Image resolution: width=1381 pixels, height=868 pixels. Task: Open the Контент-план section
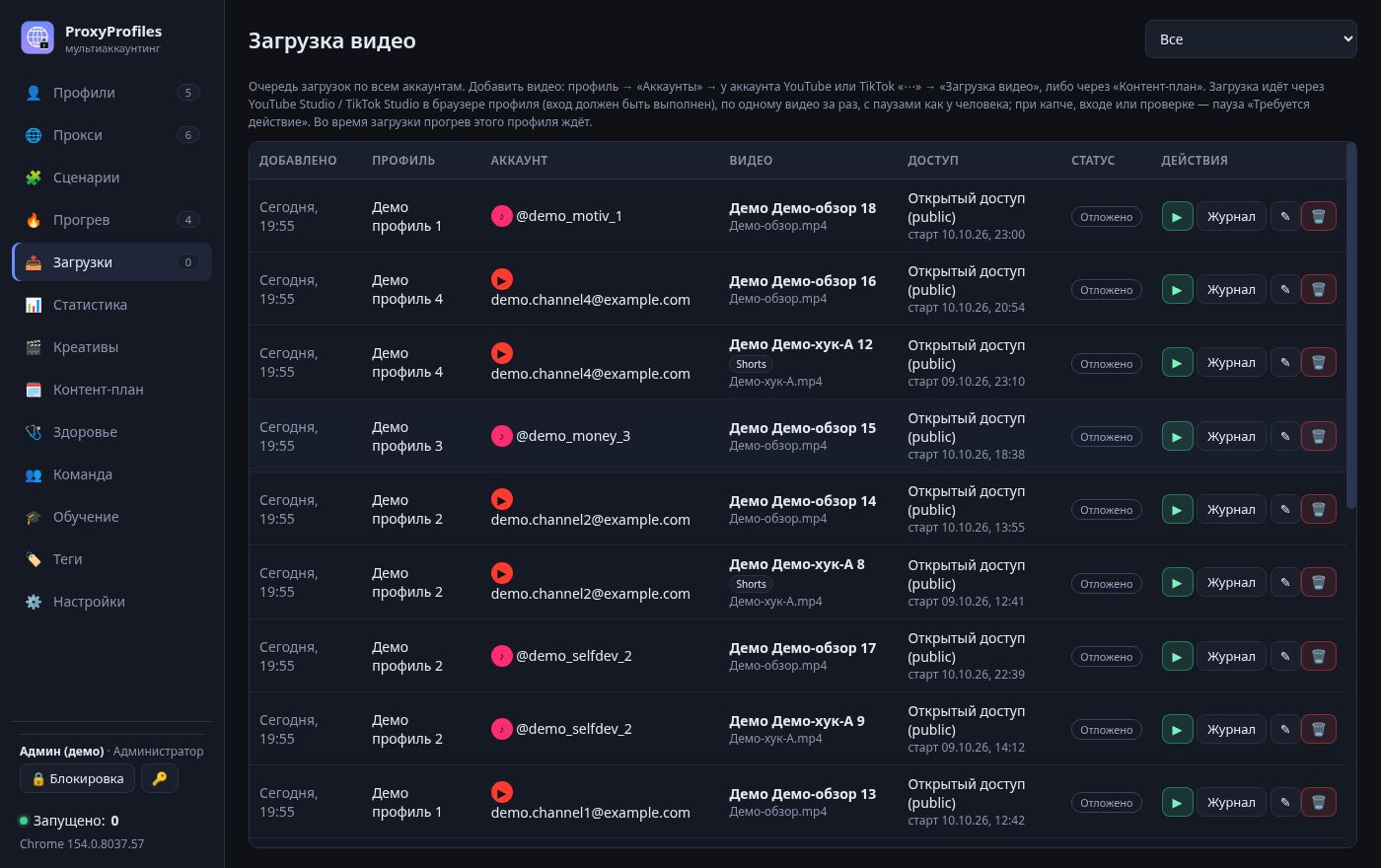pos(111,390)
